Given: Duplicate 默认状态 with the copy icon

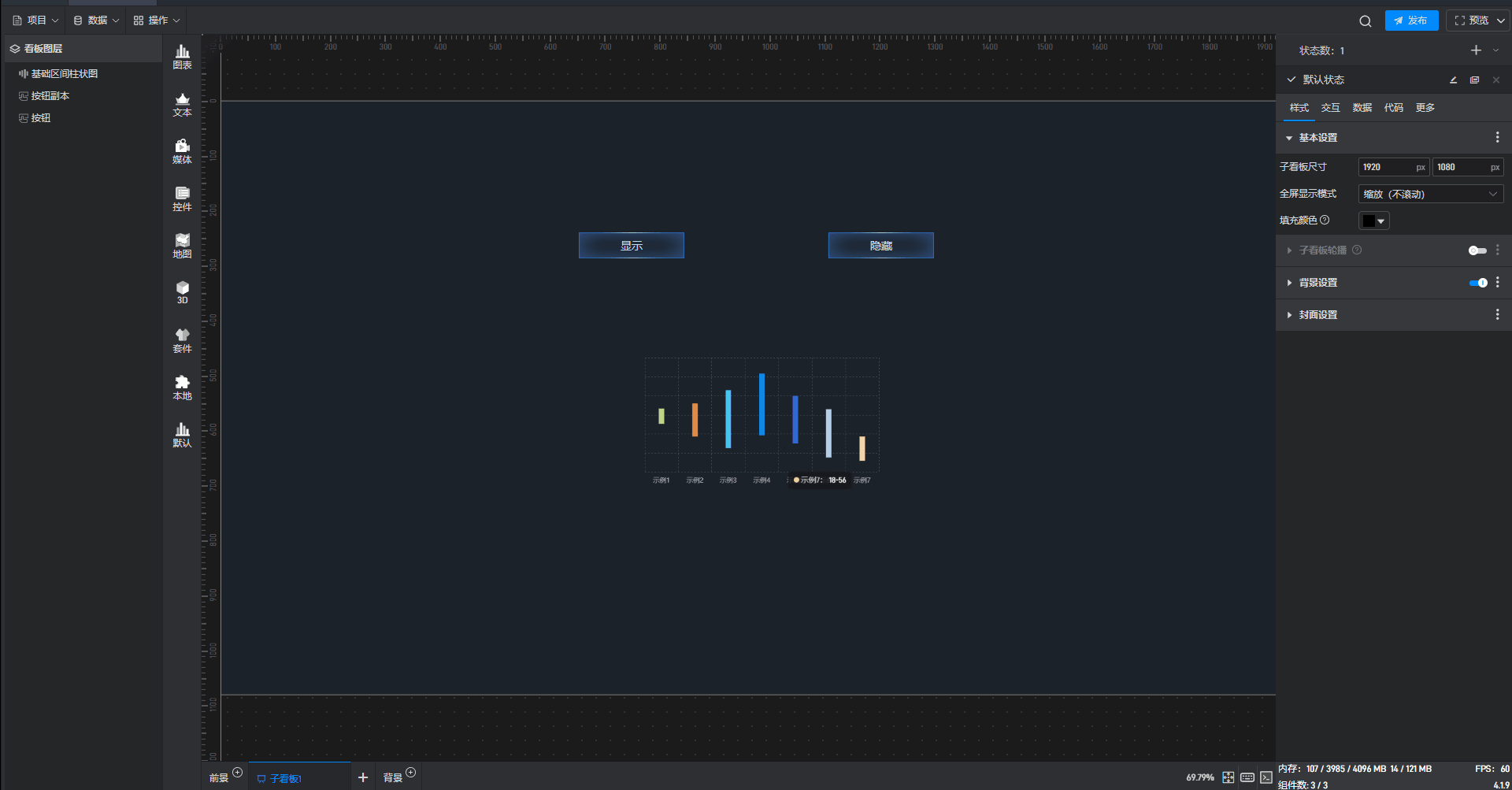Looking at the screenshot, I should click(x=1474, y=80).
